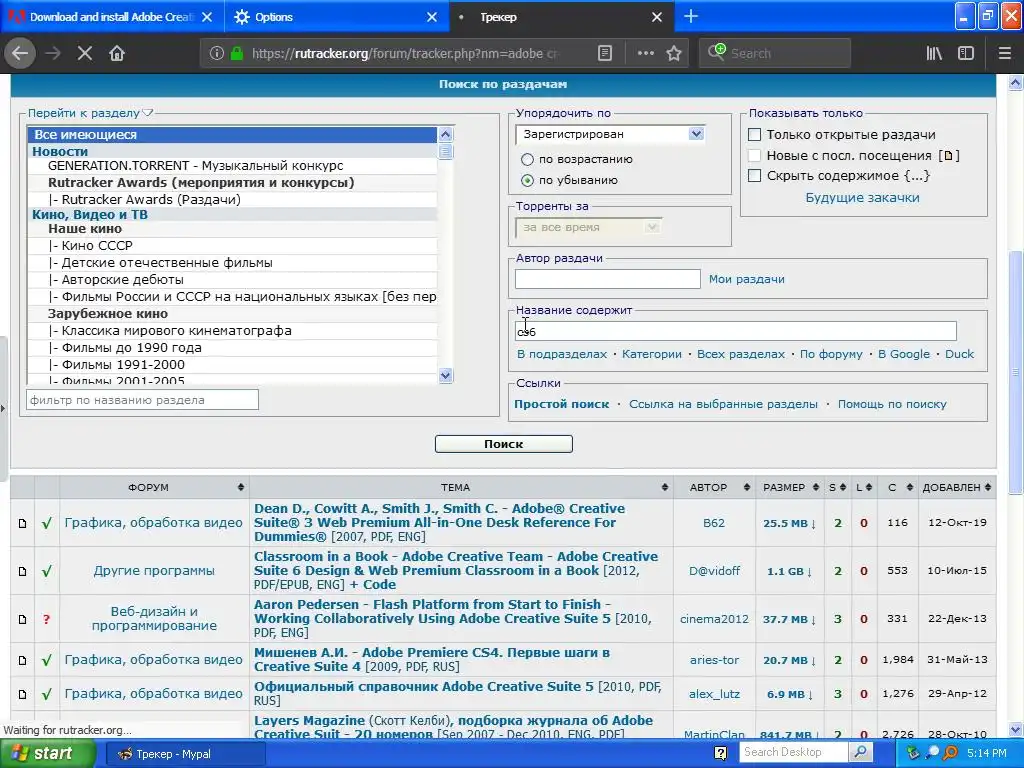Viewport: 1024px width, 768px height.
Task: Close the Options tab
Action: tap(432, 18)
